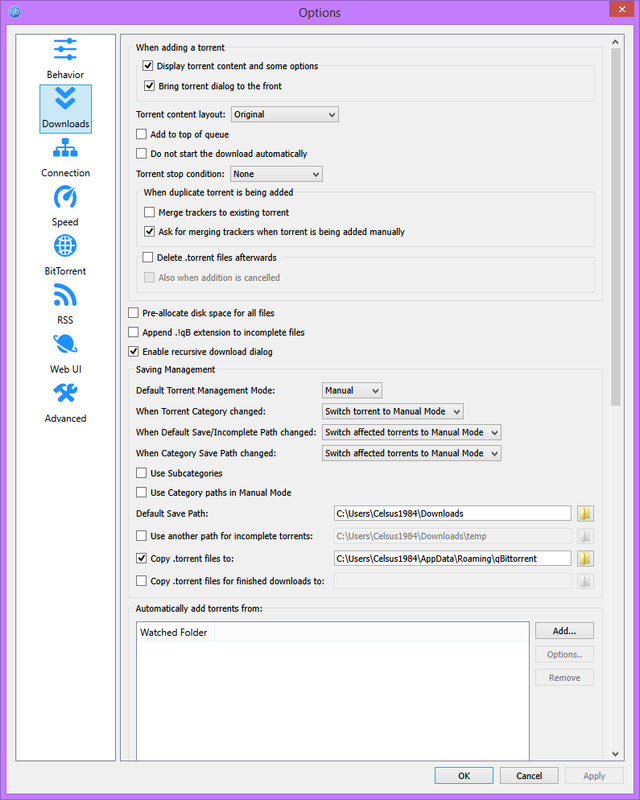Open the Web UI settings icon
The height and width of the screenshot is (800, 640).
tap(65, 344)
